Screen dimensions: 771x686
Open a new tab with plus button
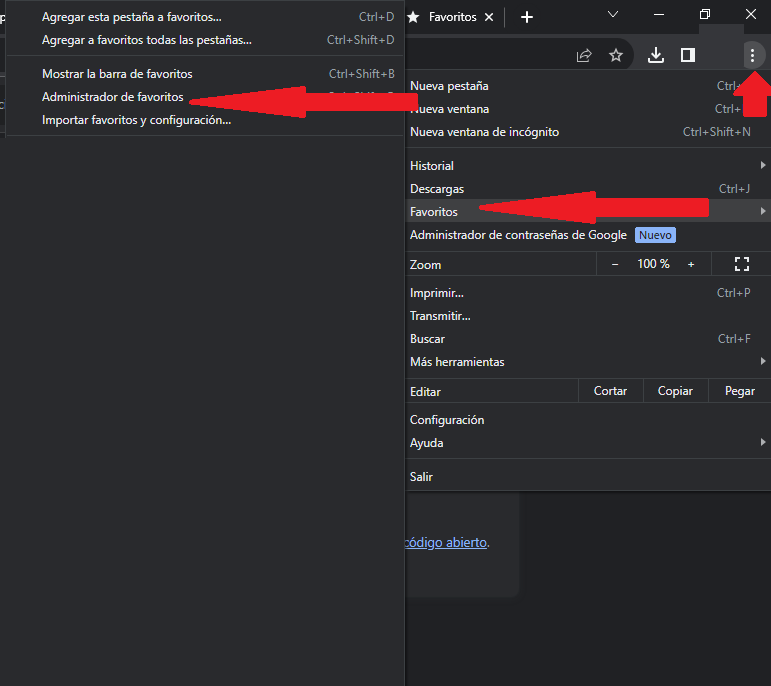coord(527,17)
